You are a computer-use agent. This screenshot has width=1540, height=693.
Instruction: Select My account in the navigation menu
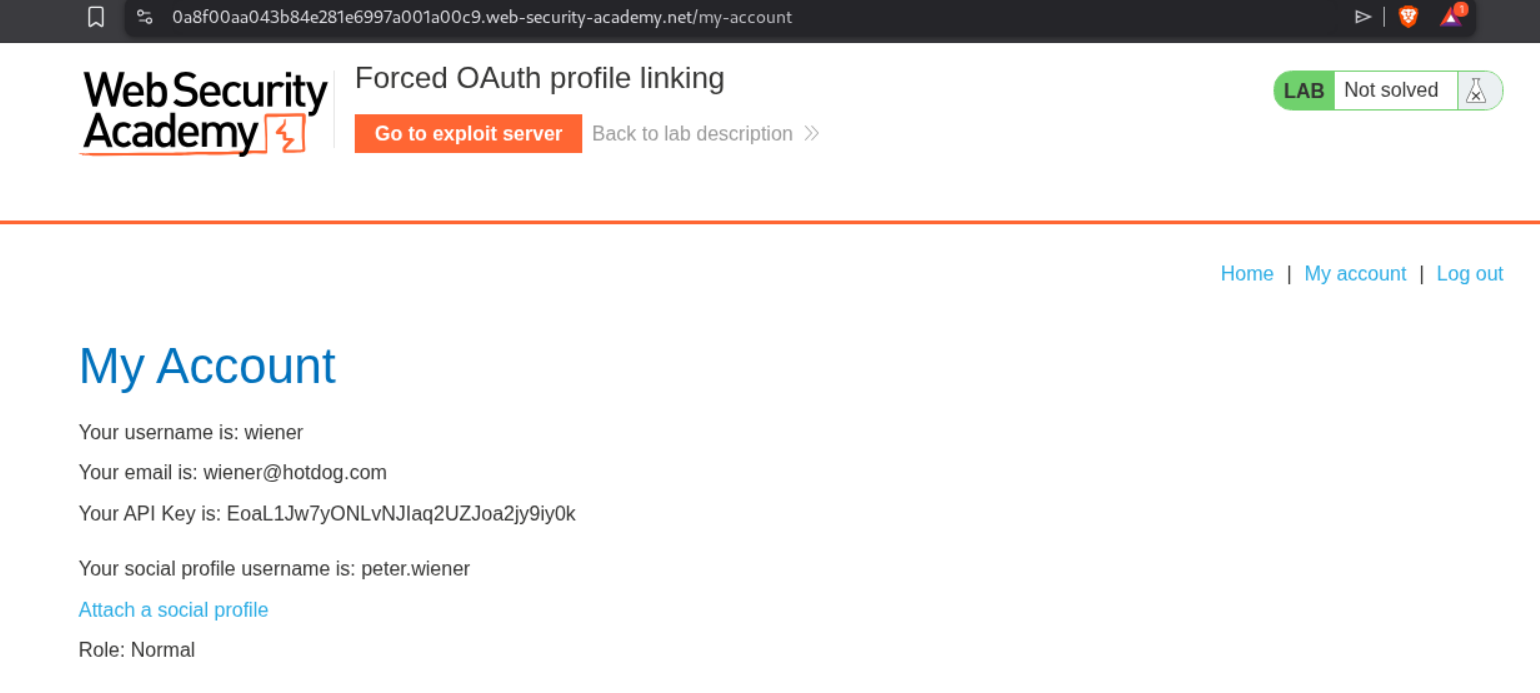1355,274
